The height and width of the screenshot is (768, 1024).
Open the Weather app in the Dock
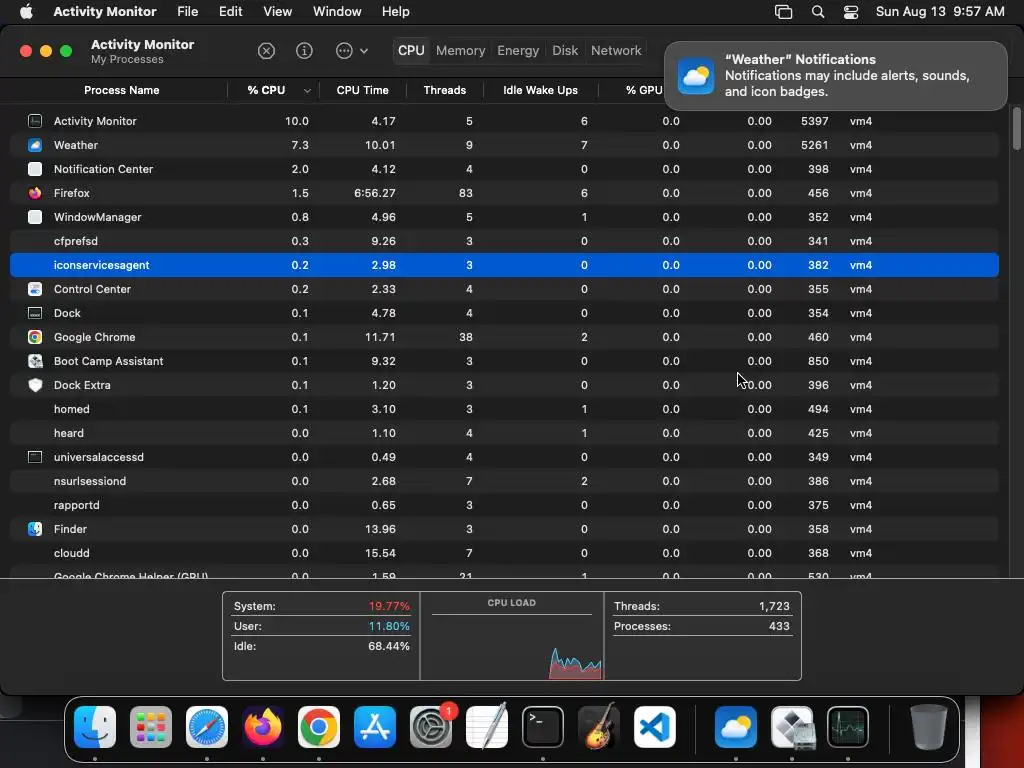pyautogui.click(x=736, y=727)
